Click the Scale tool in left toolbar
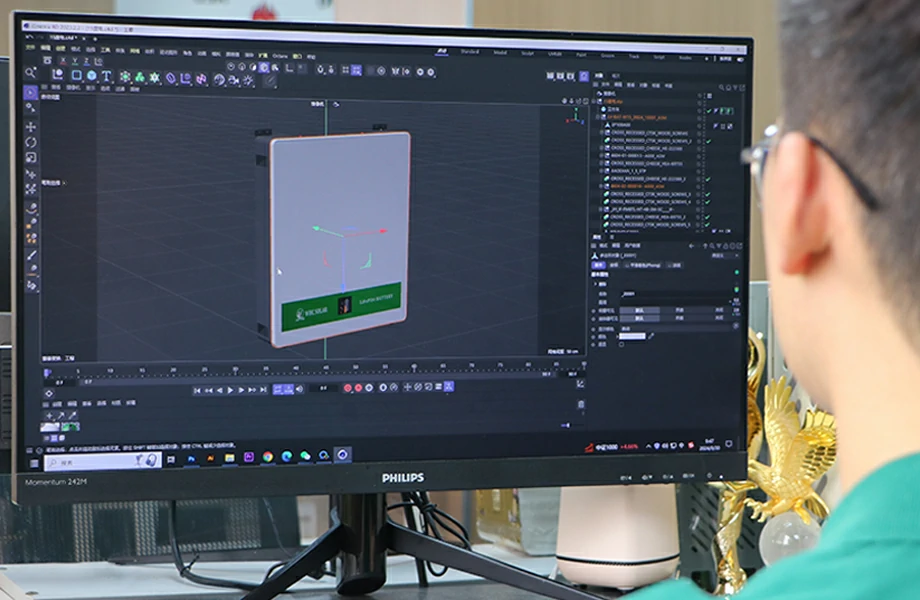Screen dimensions: 920x600 click(x=31, y=157)
